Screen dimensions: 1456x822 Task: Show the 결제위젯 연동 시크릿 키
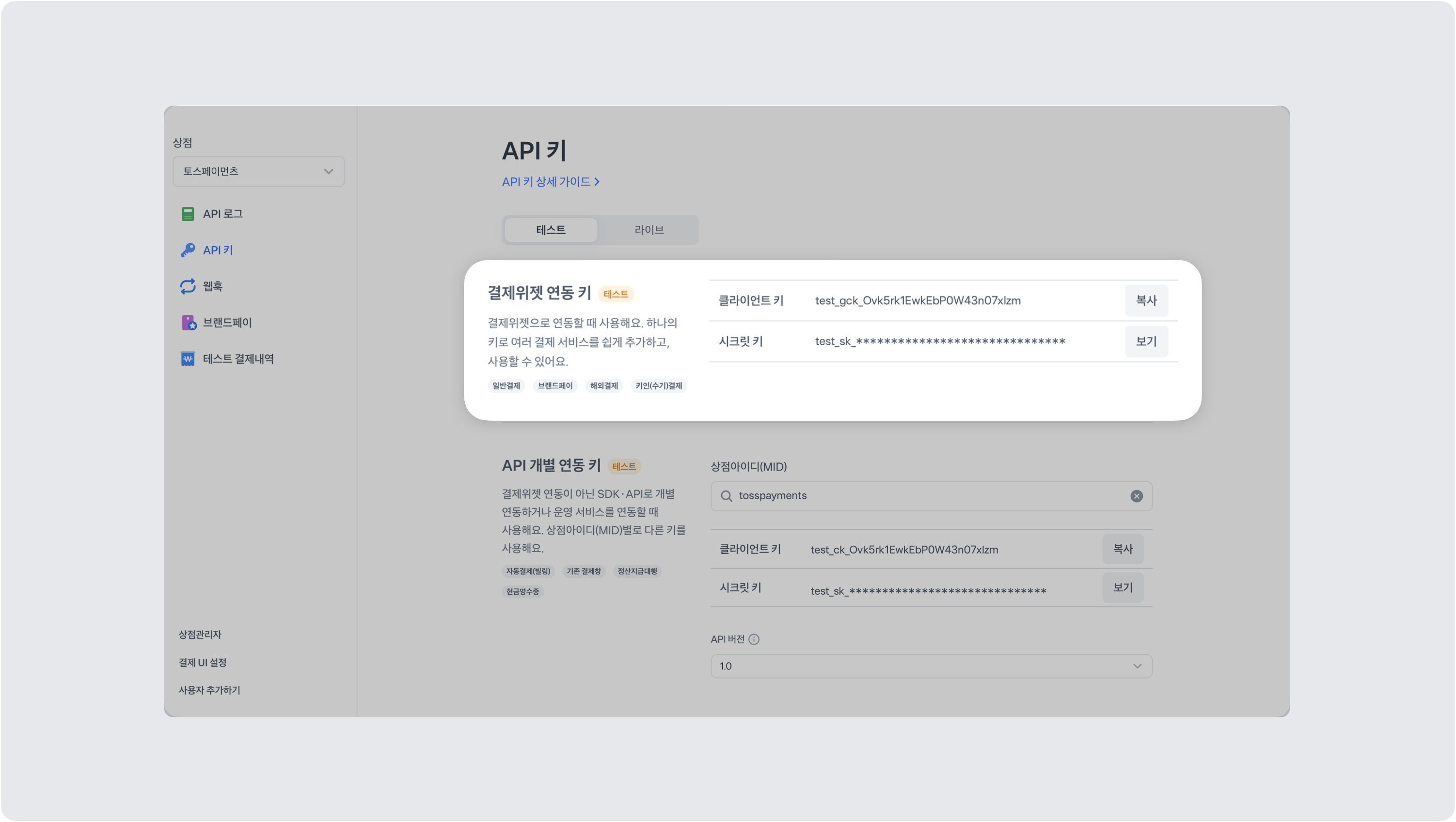click(x=1146, y=341)
